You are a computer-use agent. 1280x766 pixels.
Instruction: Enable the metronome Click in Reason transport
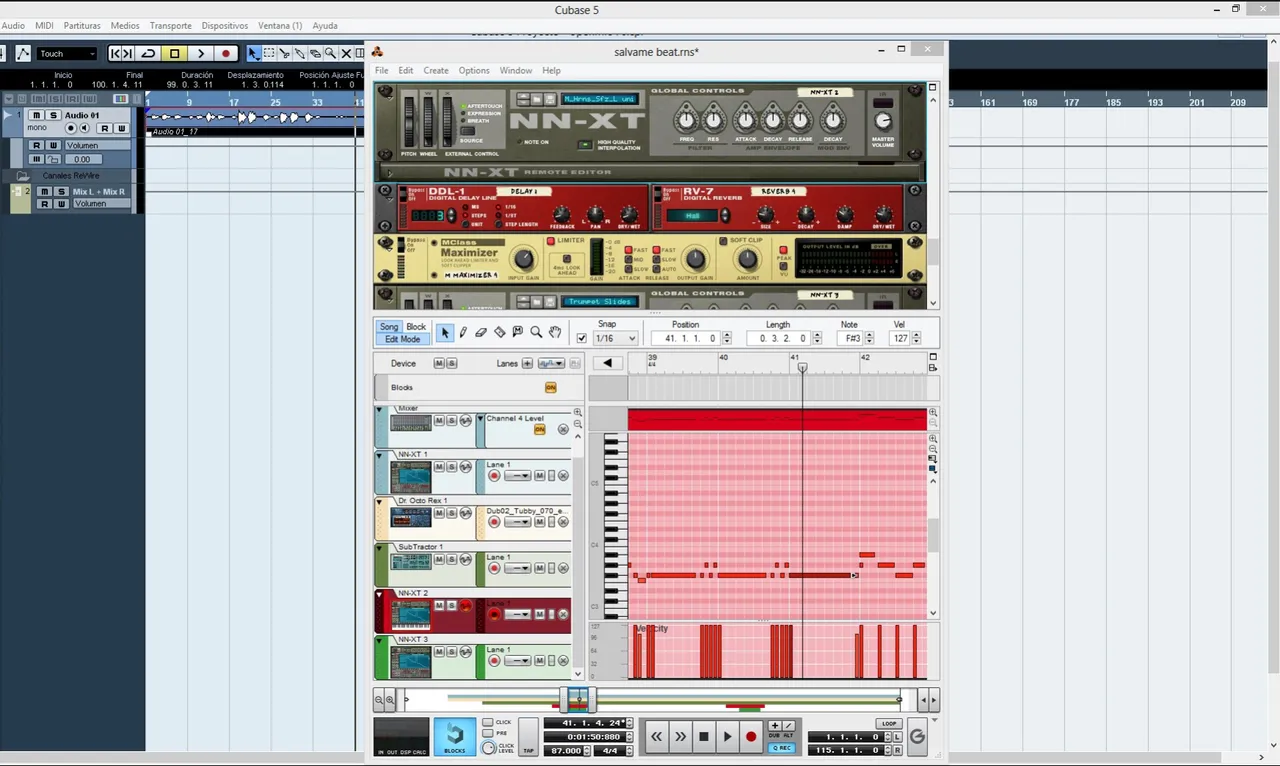click(488, 722)
